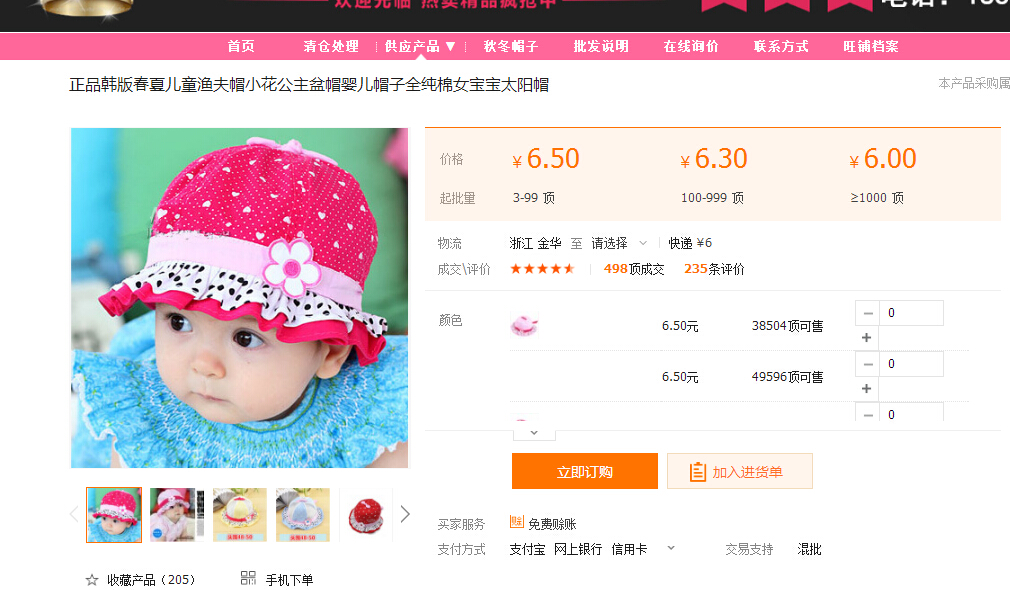This screenshot has width=1010, height=590.
Task: Click the quantity field for the first color
Action: tap(911, 313)
